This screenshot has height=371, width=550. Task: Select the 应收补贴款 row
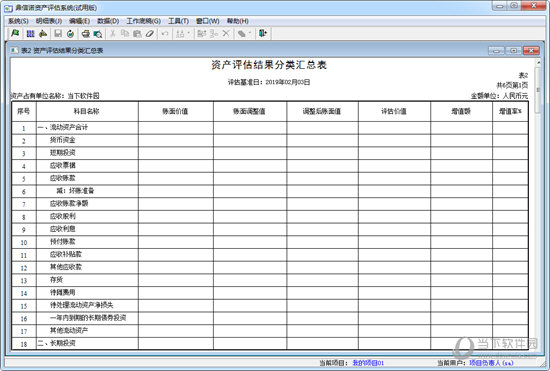tap(270, 255)
